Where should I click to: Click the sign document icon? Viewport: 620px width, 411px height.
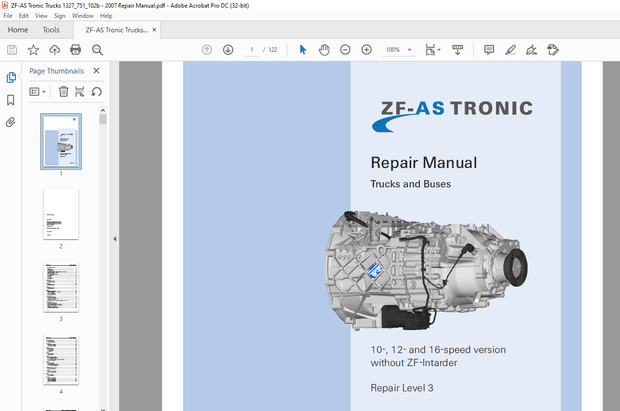[531, 50]
